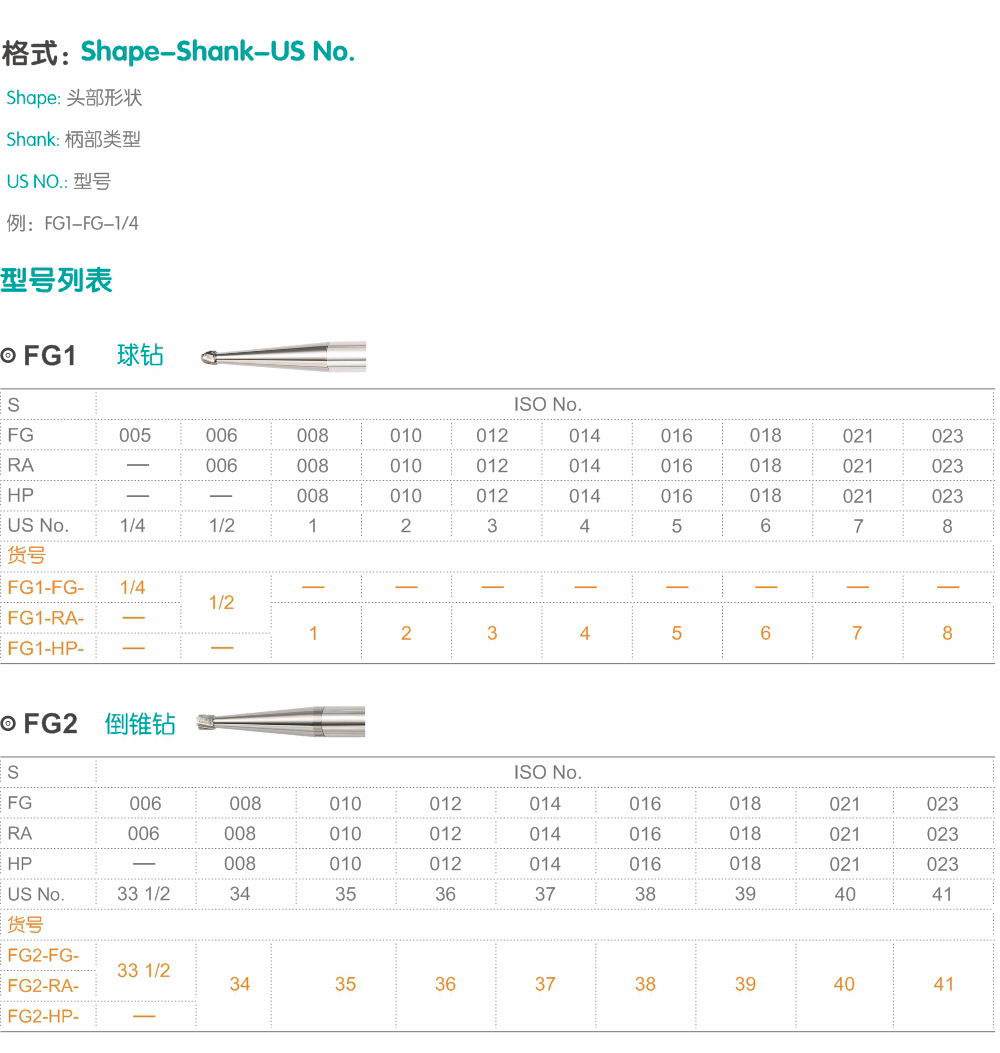Screen dimensions: 1000x1053
Task: Click the 型号列表 heading
Action: pyautogui.click(x=56, y=280)
